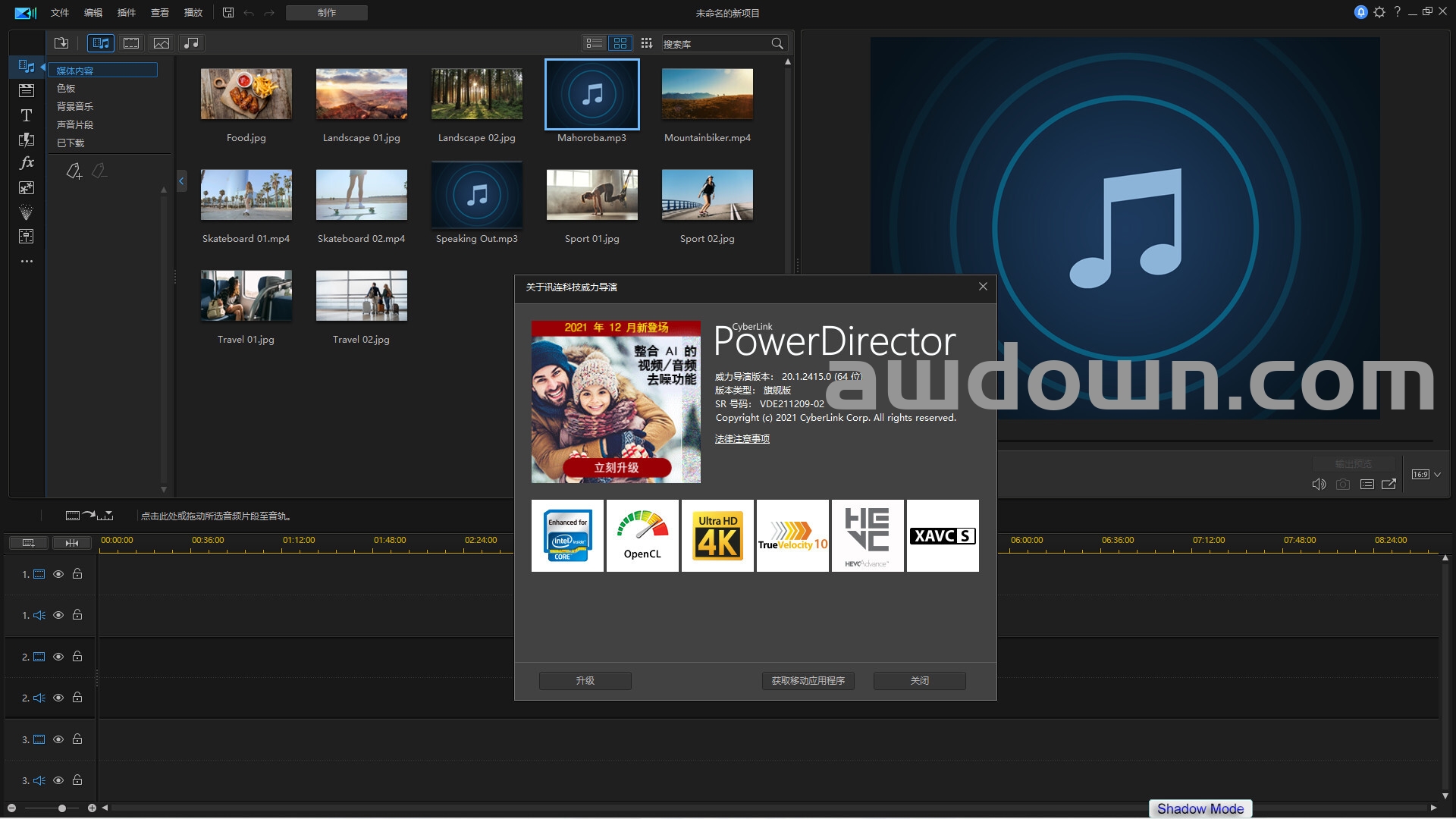Toggle visibility eye on audio track 3
This screenshot has width=1456, height=819.
click(58, 780)
